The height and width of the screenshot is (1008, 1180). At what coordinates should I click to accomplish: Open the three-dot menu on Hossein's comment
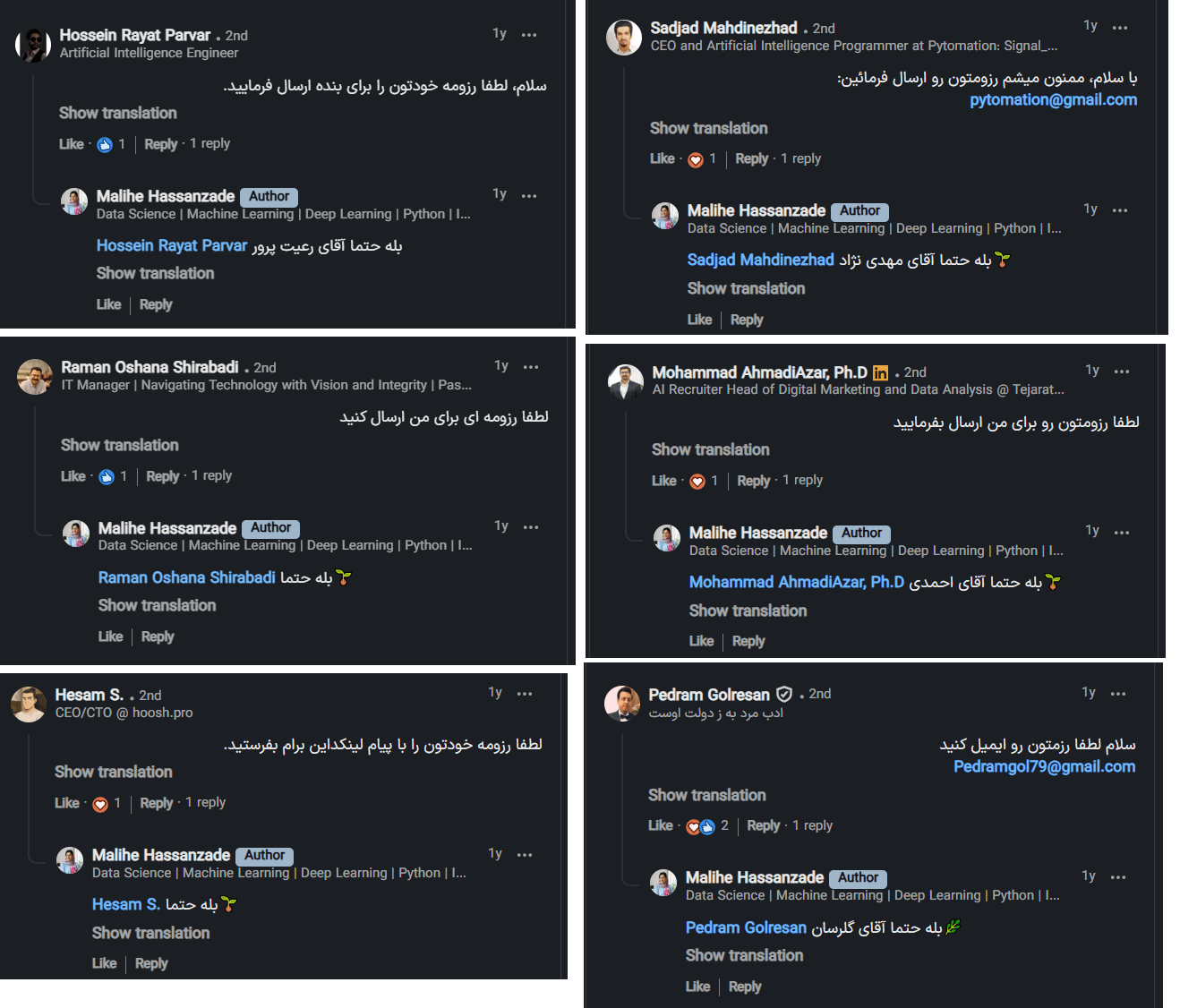(529, 35)
